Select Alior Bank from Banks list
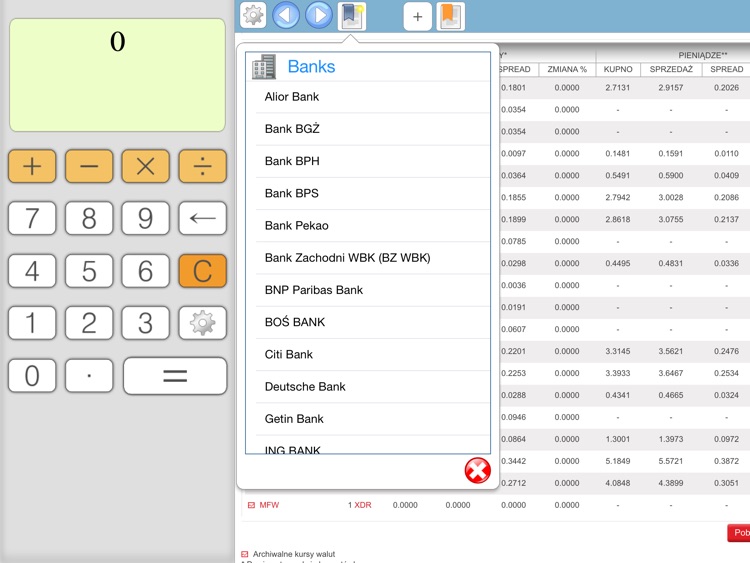Screen dimensions: 750x563 (368, 97)
